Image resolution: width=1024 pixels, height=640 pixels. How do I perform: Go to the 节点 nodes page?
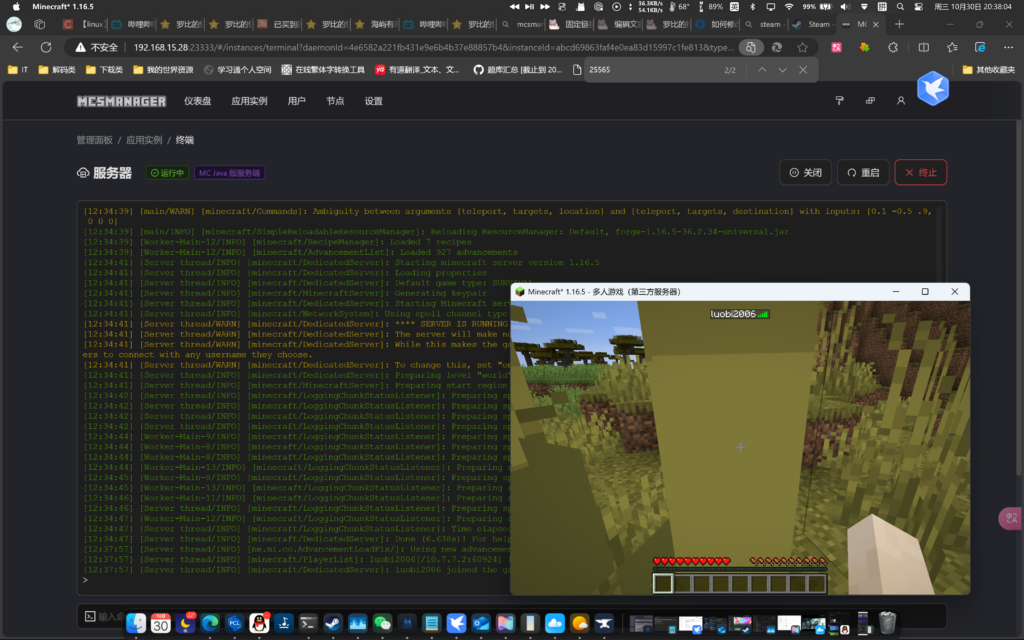335,101
